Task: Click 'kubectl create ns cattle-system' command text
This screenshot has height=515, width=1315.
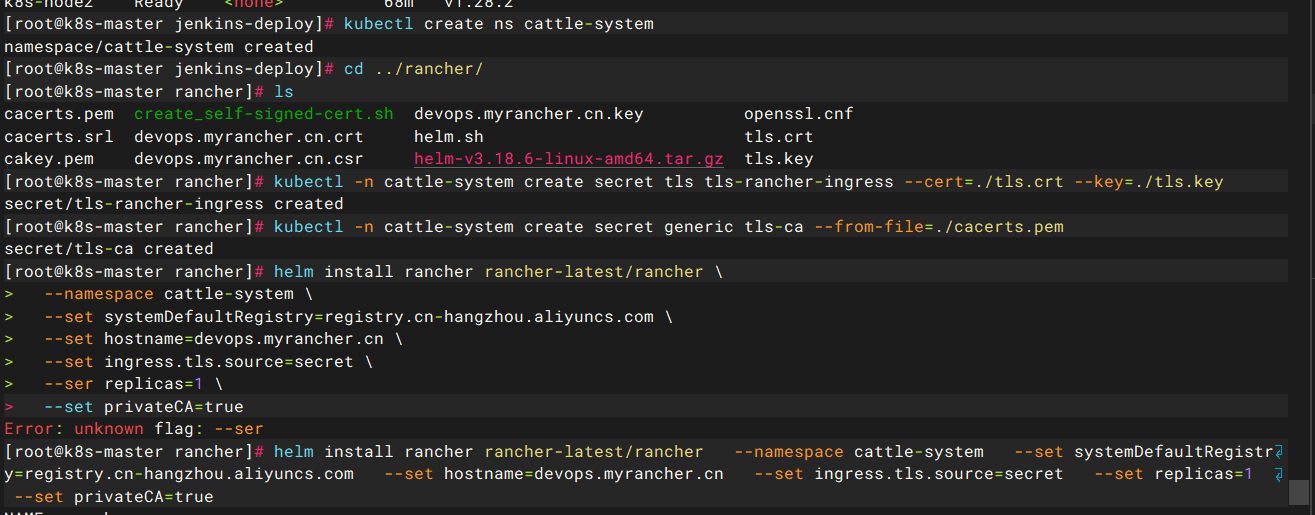Action: [499, 24]
